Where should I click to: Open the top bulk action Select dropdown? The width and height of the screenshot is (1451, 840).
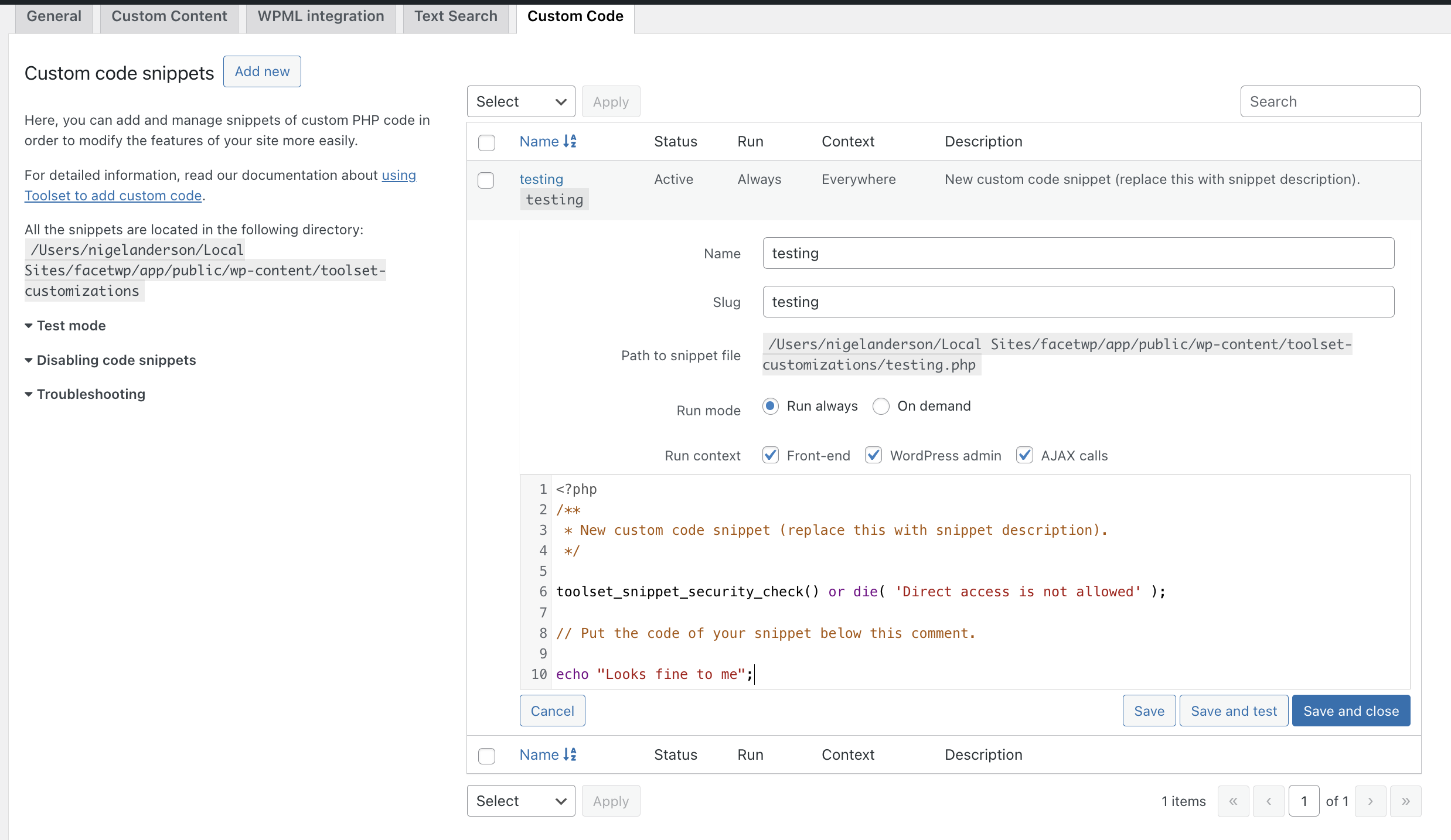[x=521, y=101]
